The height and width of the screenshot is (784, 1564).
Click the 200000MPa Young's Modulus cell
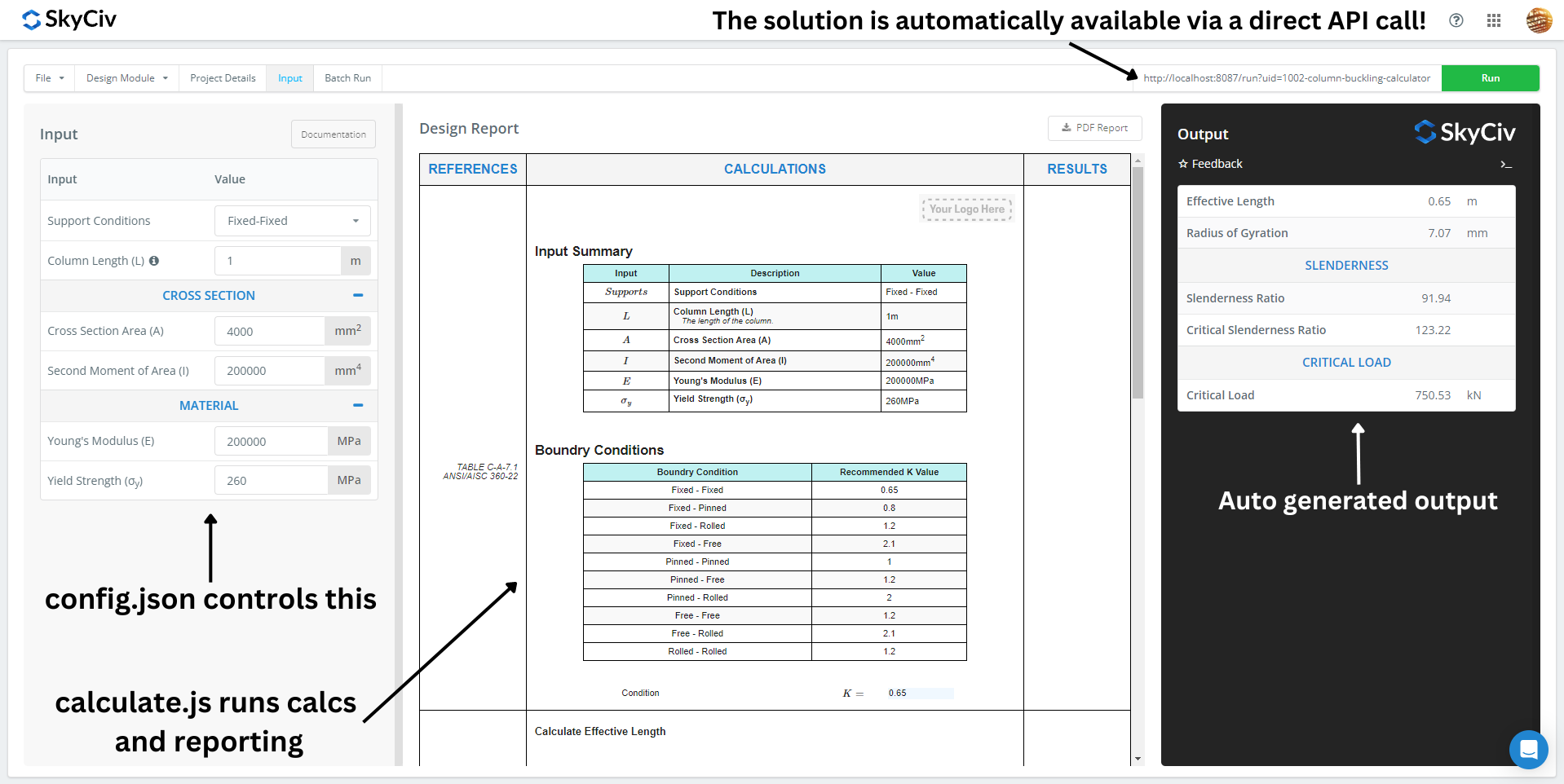coord(923,381)
